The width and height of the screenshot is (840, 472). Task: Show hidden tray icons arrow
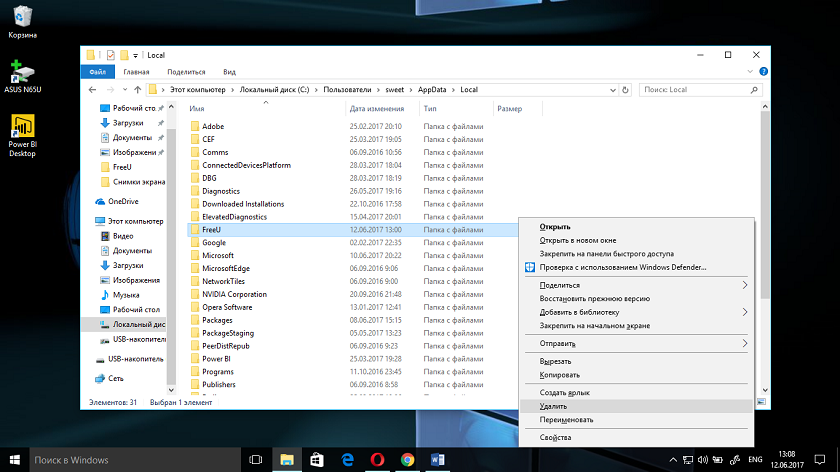673,460
